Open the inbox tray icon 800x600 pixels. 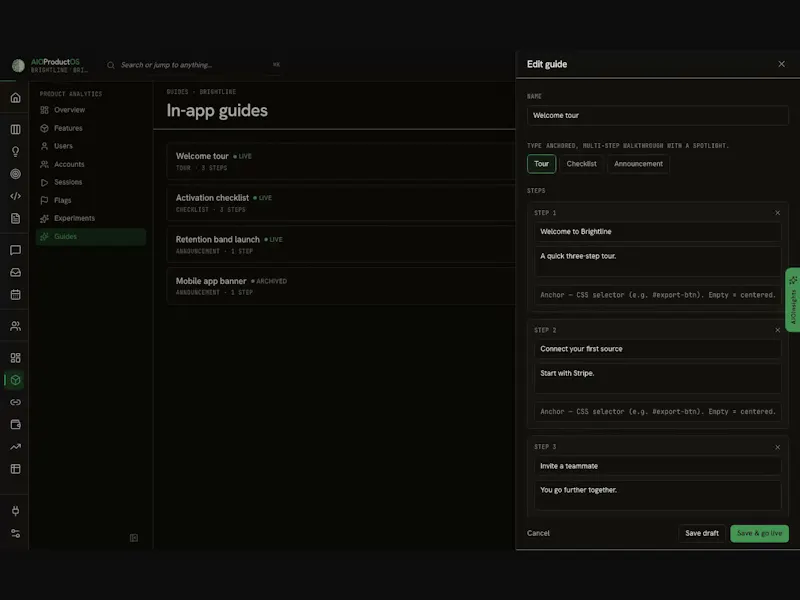tap(15, 272)
